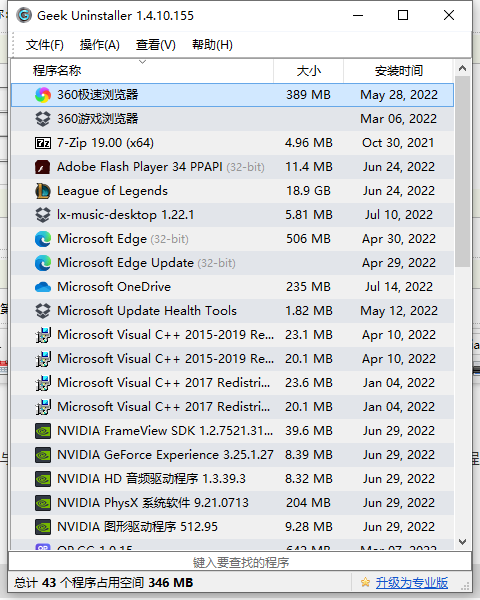This screenshot has height=600, width=480.
Task: Select NVIDIA GeForce Experience 3.25.1.27 text
Action: click(165, 455)
